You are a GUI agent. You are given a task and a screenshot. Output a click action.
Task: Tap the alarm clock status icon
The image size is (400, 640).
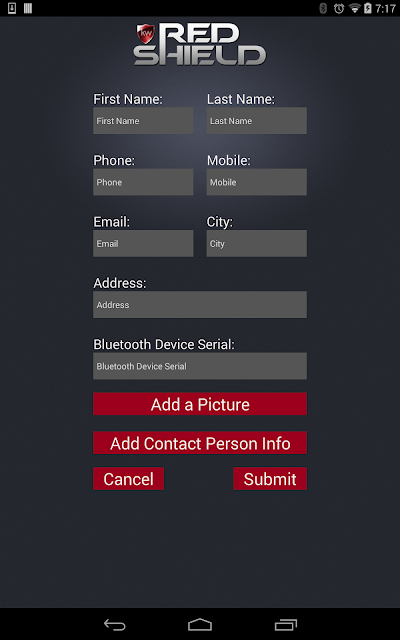[339, 8]
